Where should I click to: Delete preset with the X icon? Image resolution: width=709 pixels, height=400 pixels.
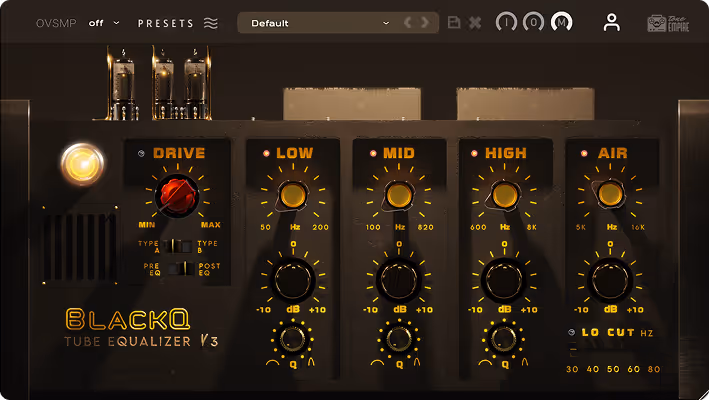475,23
